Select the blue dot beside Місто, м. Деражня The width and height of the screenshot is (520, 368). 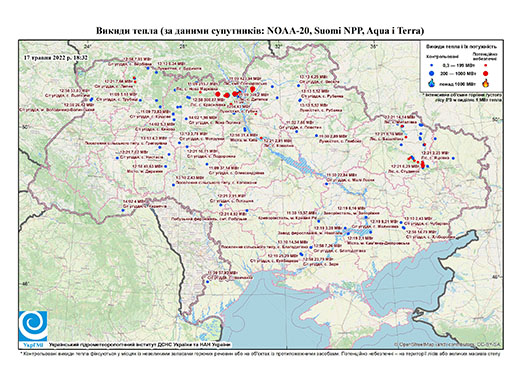tap(165, 166)
